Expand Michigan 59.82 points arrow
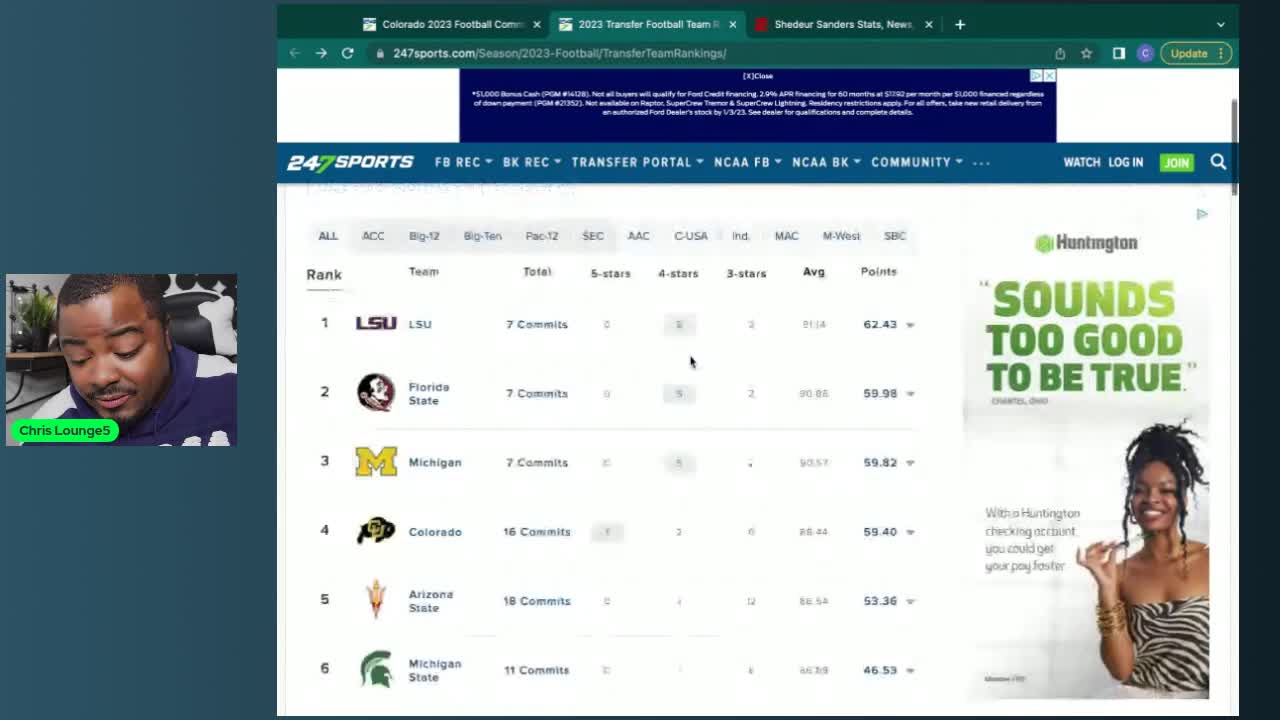This screenshot has height=720, width=1280. click(910, 463)
